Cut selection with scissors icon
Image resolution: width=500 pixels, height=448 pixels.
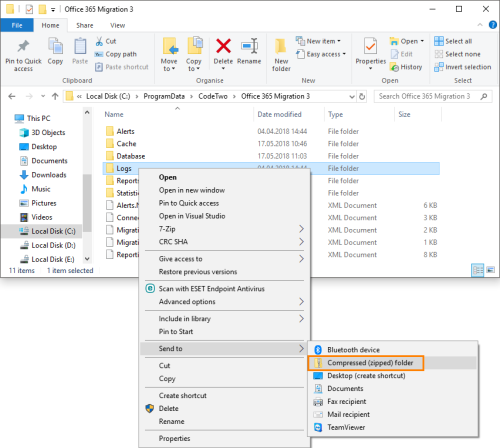coord(106,41)
